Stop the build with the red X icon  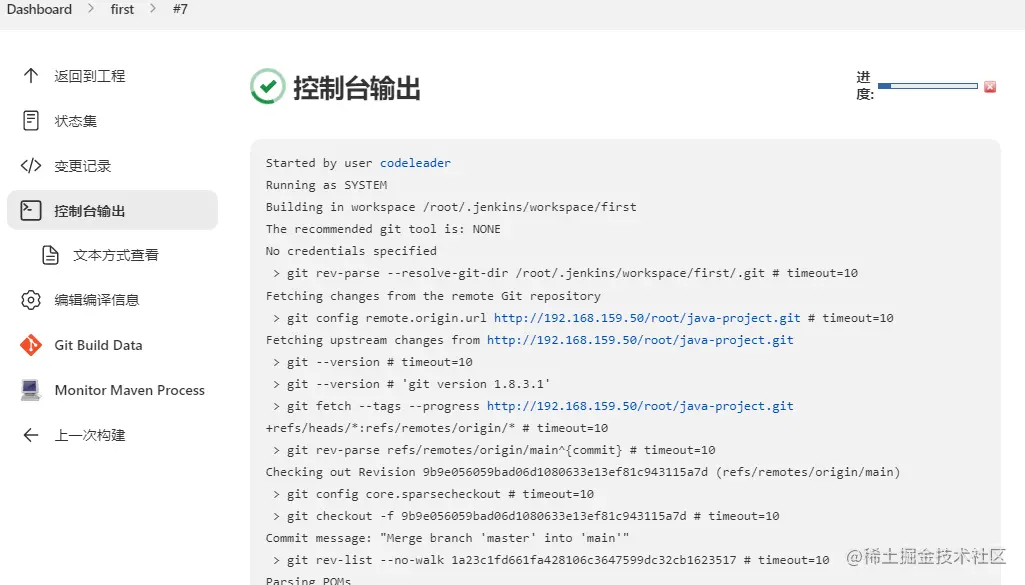(x=990, y=86)
